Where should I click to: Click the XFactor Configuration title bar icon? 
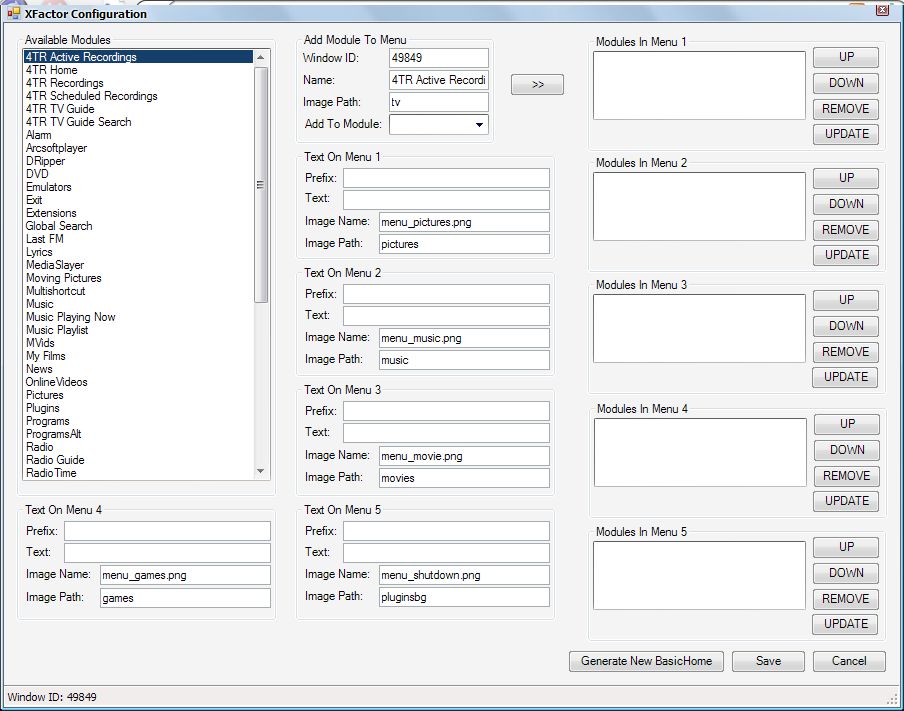click(14, 14)
